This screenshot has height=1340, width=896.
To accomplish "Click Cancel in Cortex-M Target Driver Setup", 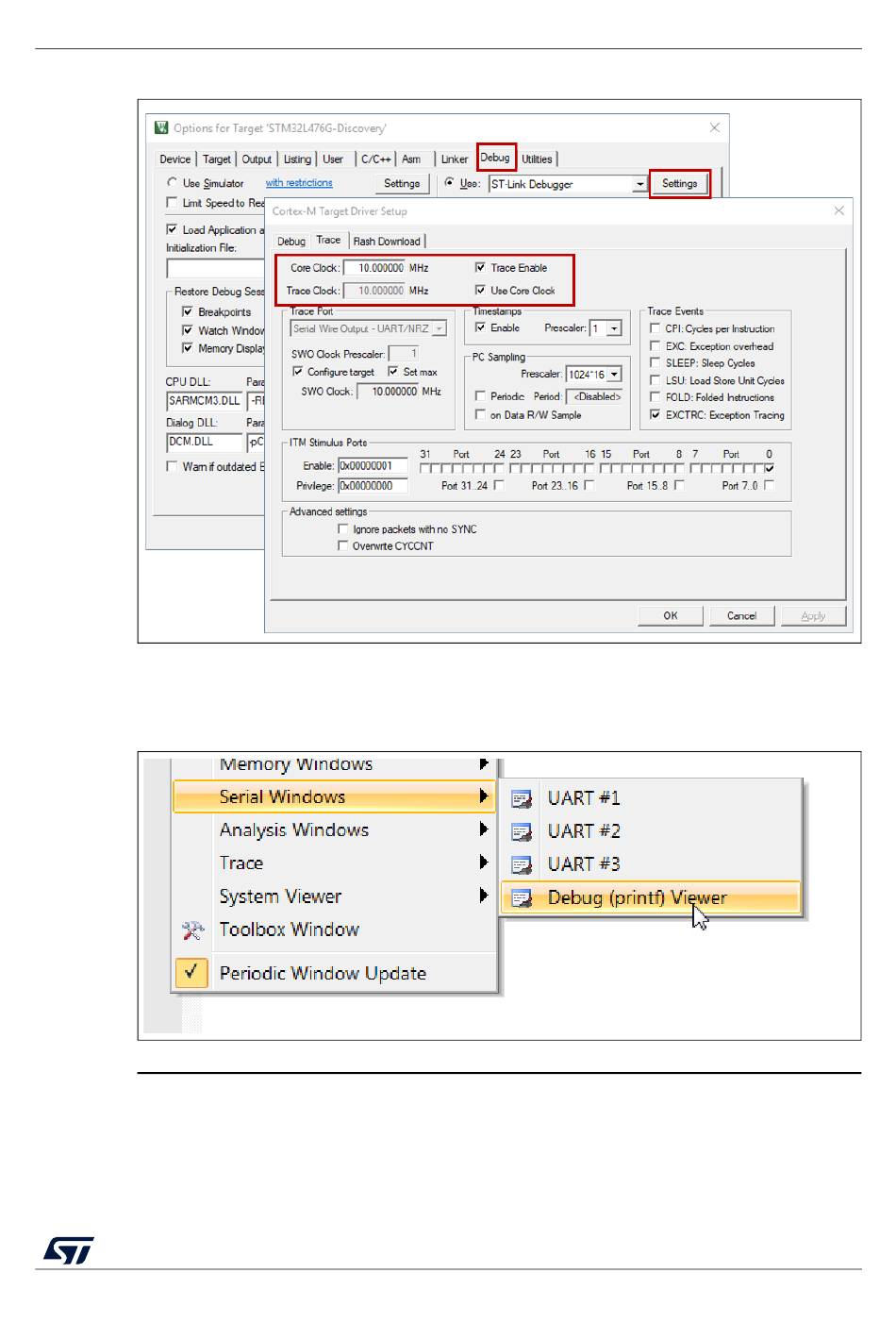I will pyautogui.click(x=742, y=615).
